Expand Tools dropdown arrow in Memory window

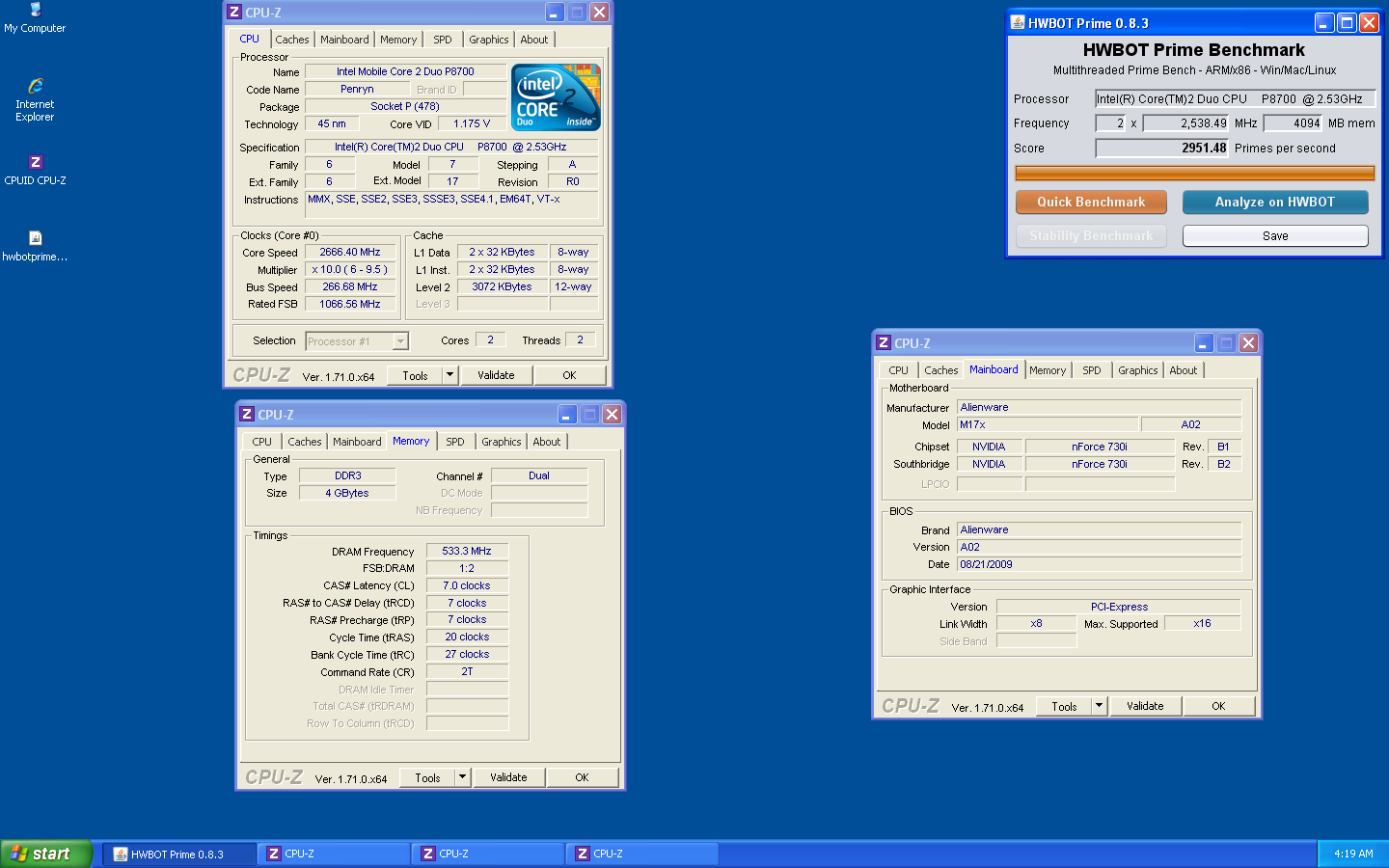point(462,777)
